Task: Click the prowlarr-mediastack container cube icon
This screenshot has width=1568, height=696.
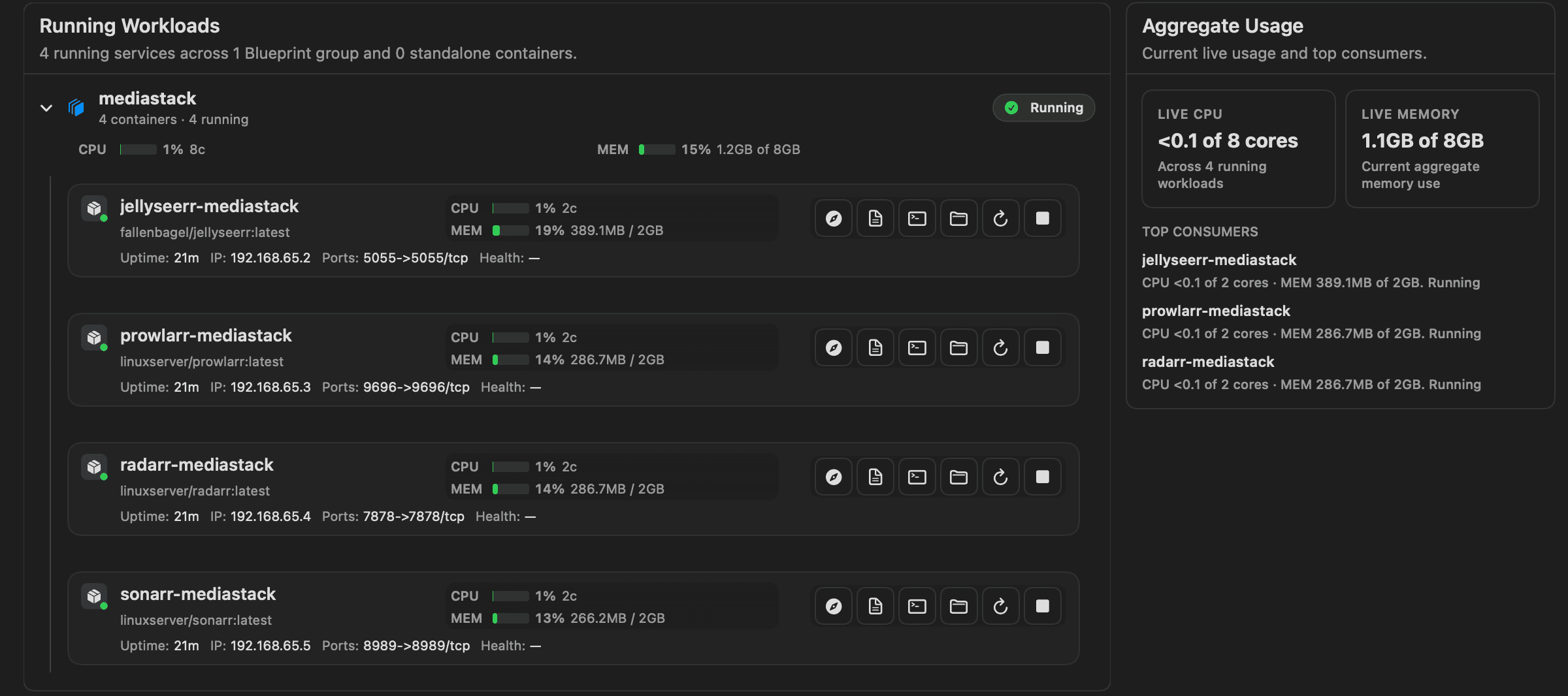Action: [94, 338]
